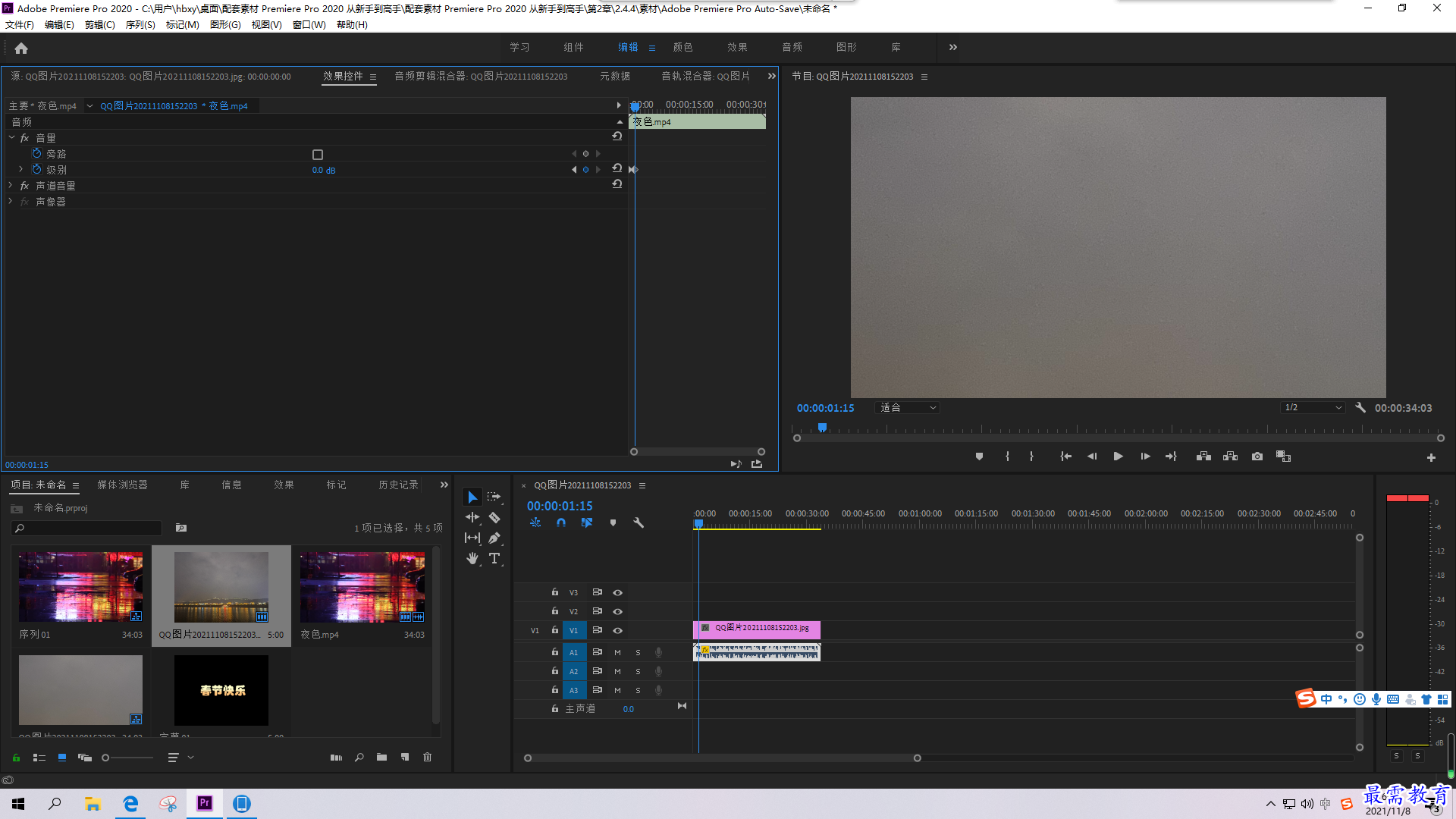The image size is (1456, 819).
Task: Open 历史记录 panel tab
Action: (x=398, y=485)
